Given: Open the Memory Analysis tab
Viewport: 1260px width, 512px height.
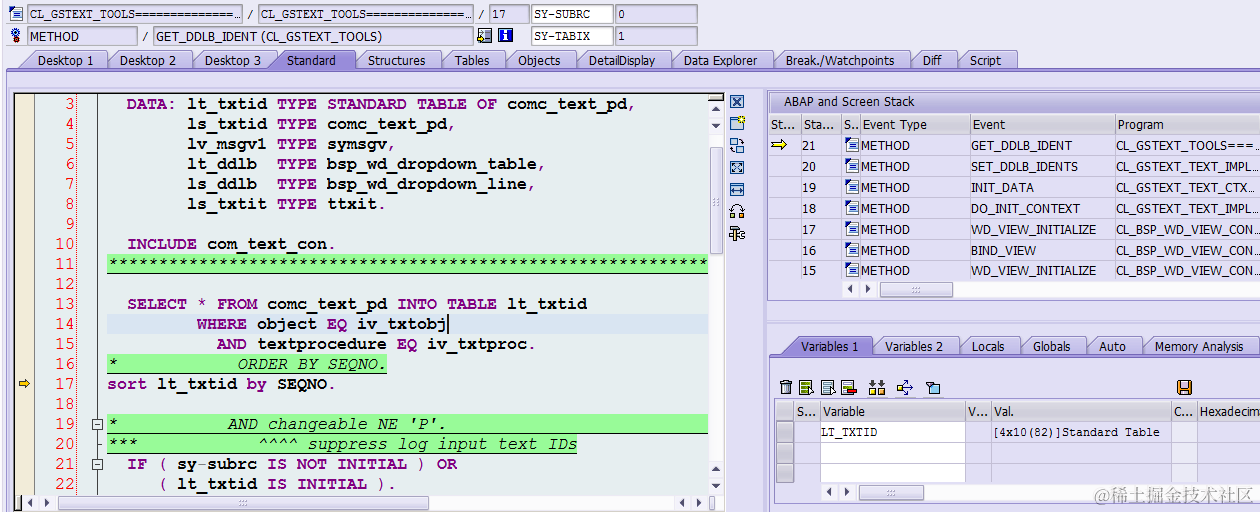Looking at the screenshot, I should tap(1199, 346).
